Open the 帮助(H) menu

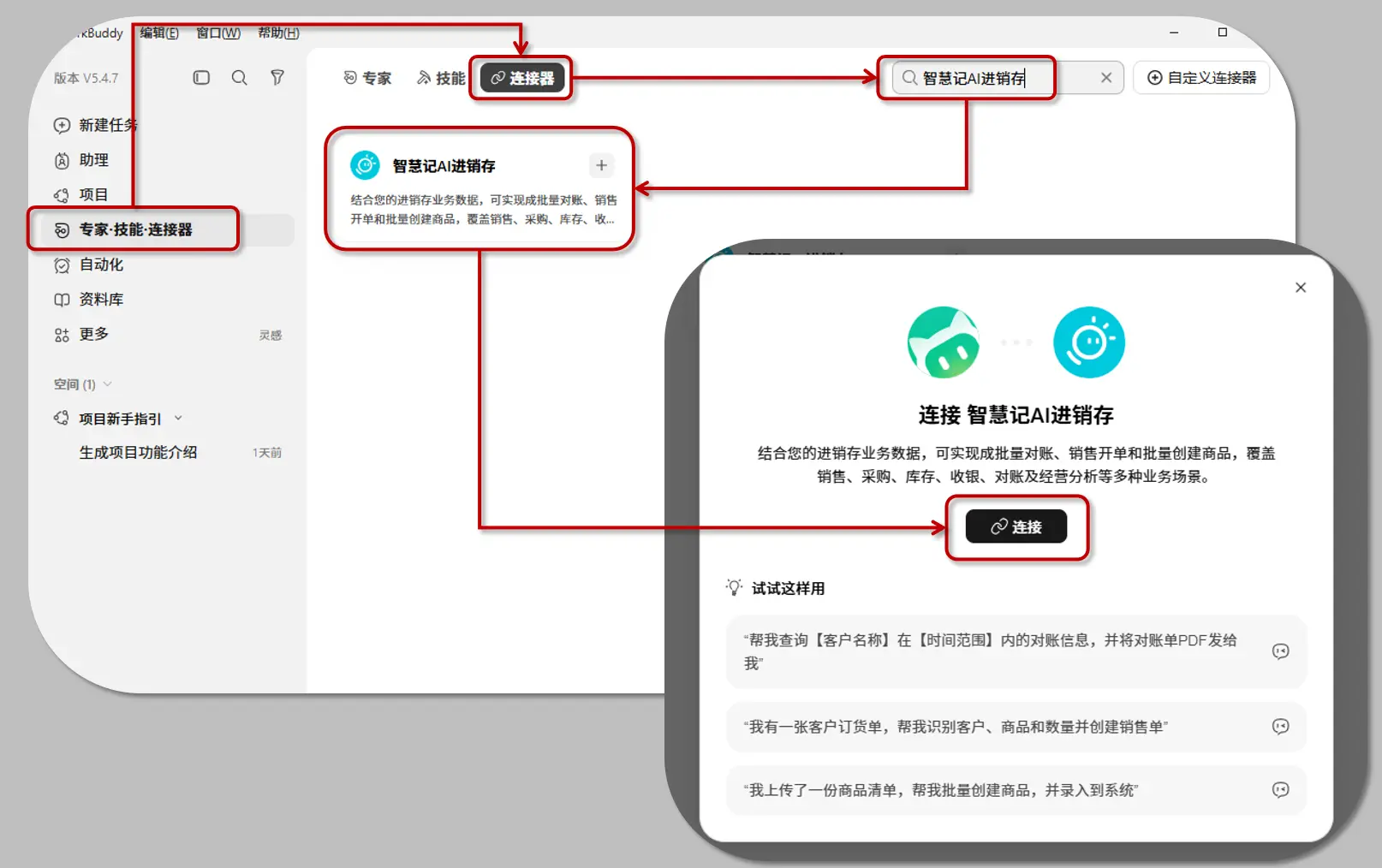[278, 33]
